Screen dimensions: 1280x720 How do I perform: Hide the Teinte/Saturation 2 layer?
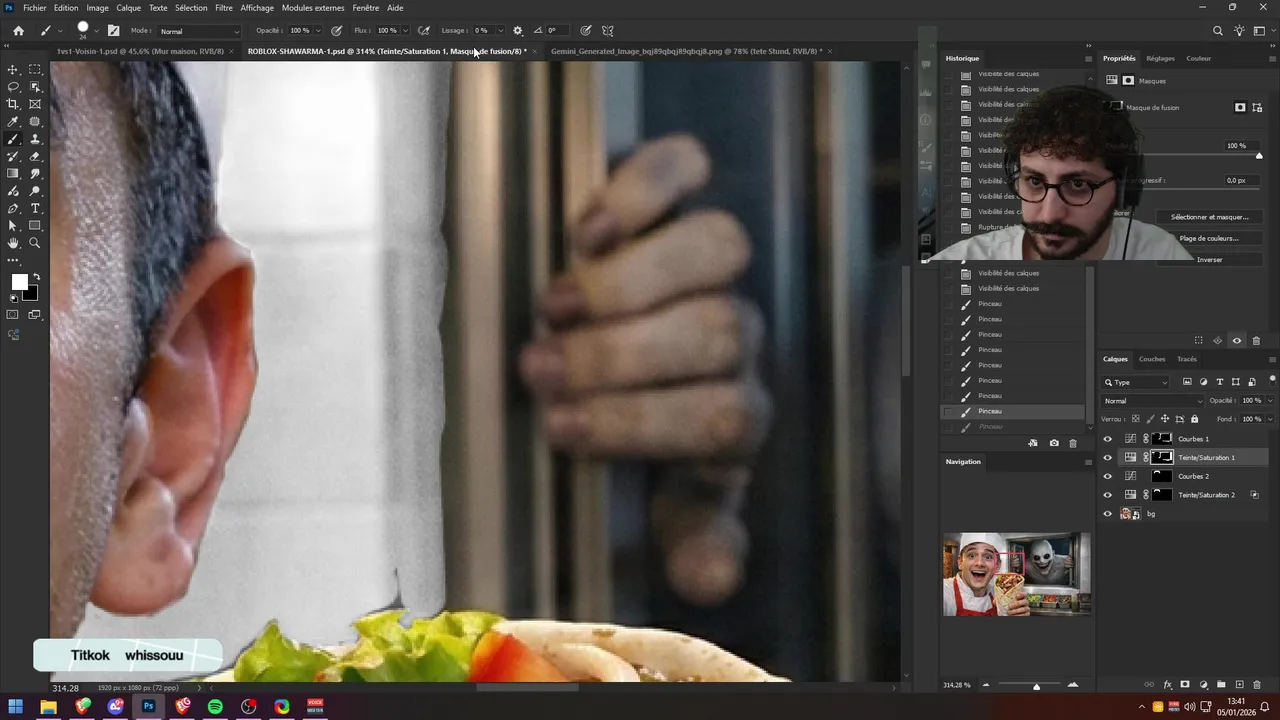1107,495
